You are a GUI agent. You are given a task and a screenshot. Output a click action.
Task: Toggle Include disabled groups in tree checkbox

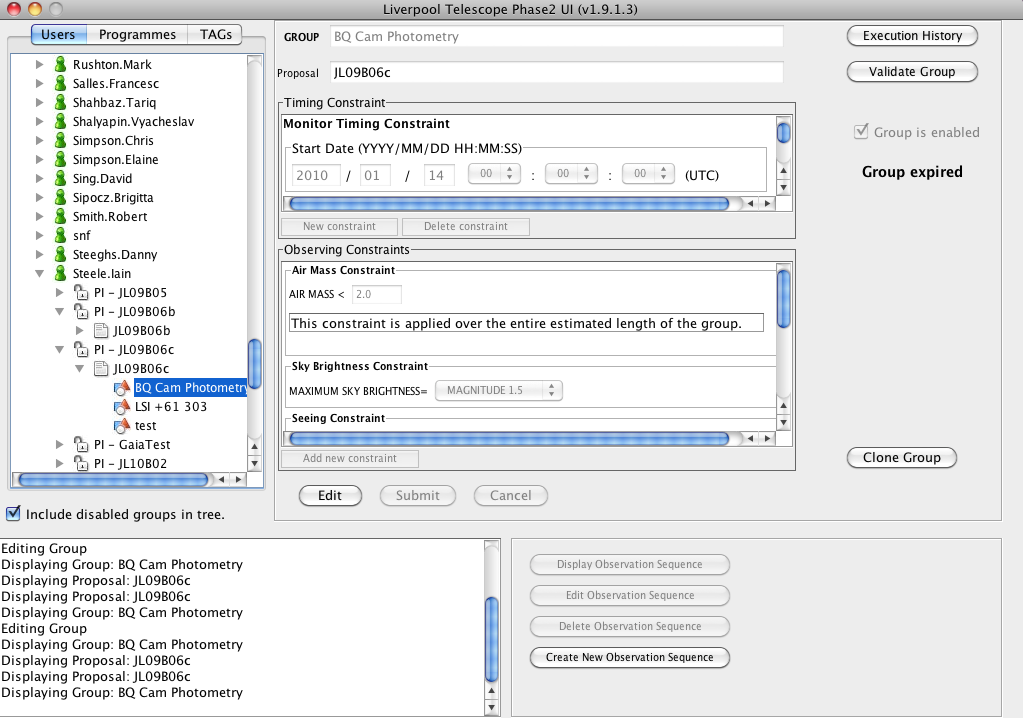pyautogui.click(x=13, y=514)
